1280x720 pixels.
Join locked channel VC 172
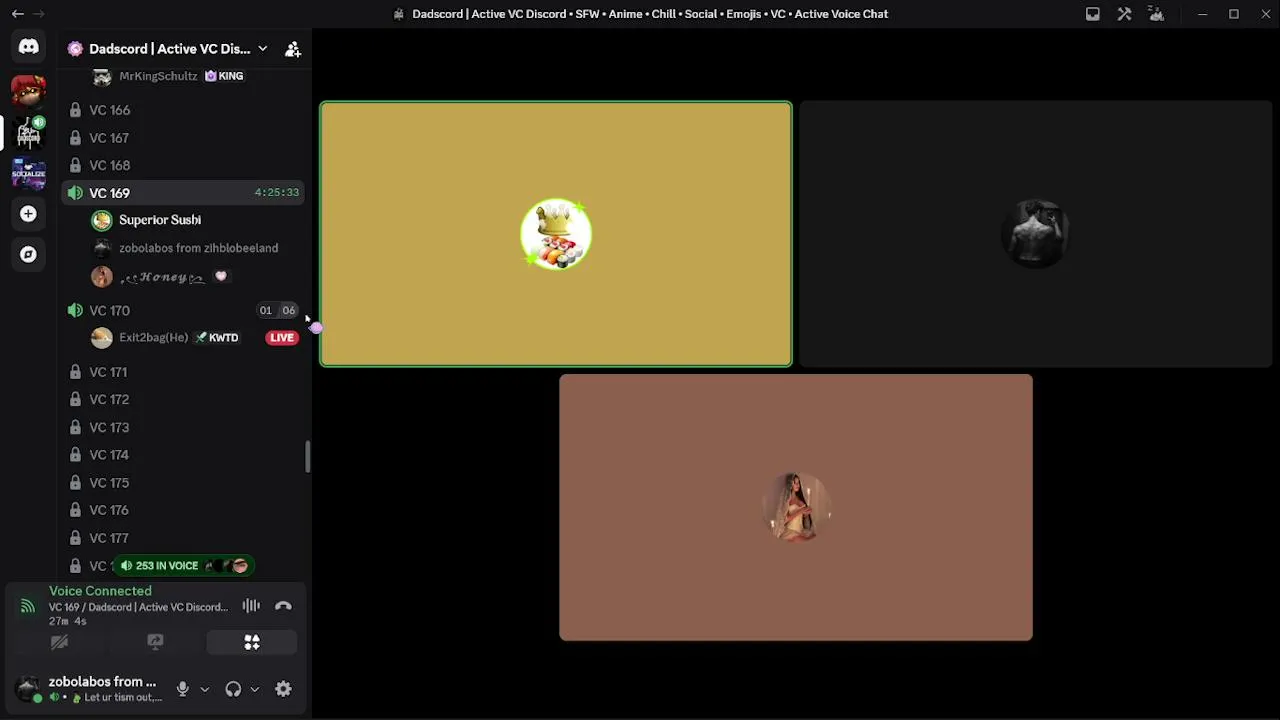tap(184, 399)
